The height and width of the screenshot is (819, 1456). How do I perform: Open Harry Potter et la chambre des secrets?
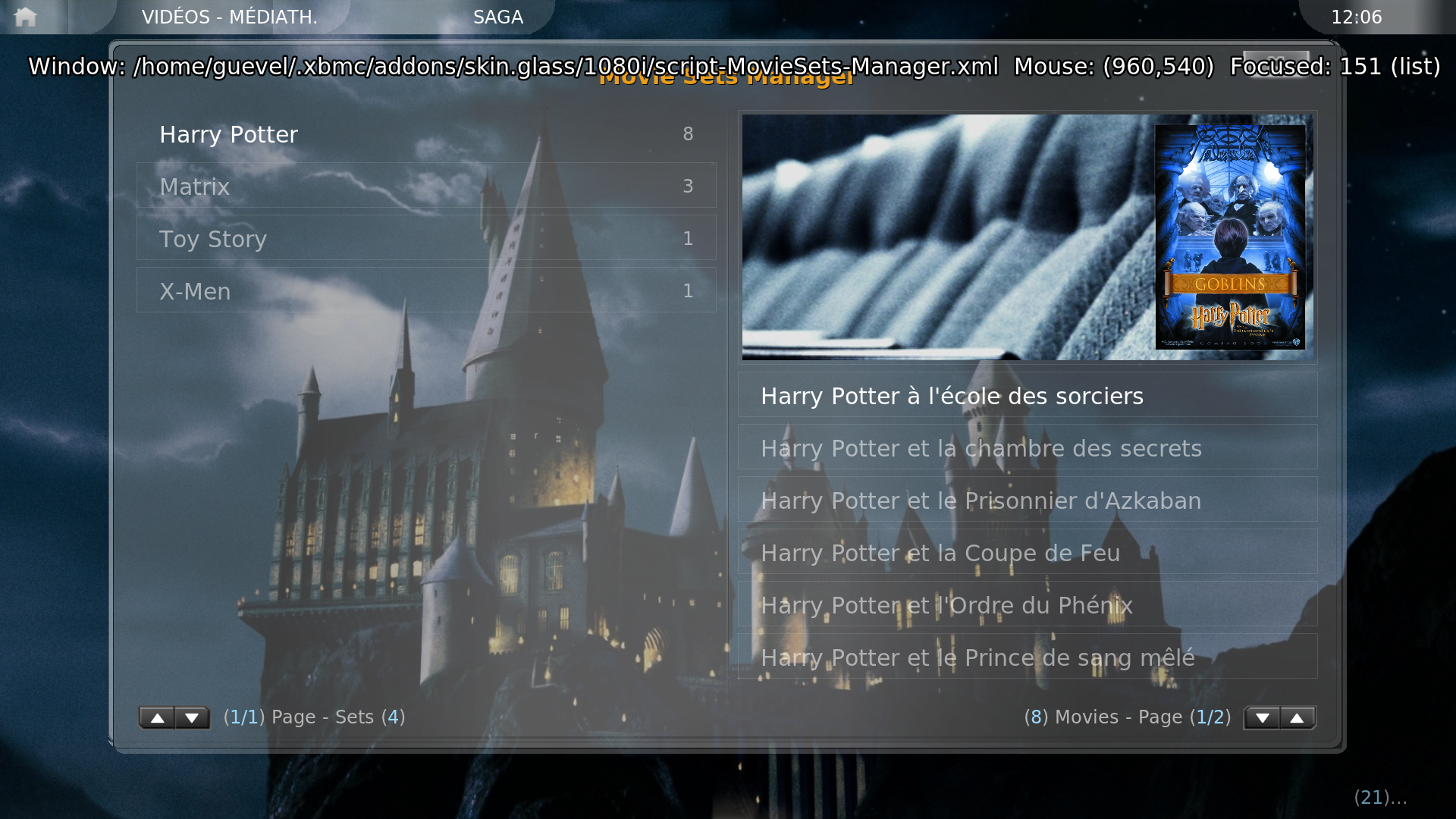point(1028,447)
